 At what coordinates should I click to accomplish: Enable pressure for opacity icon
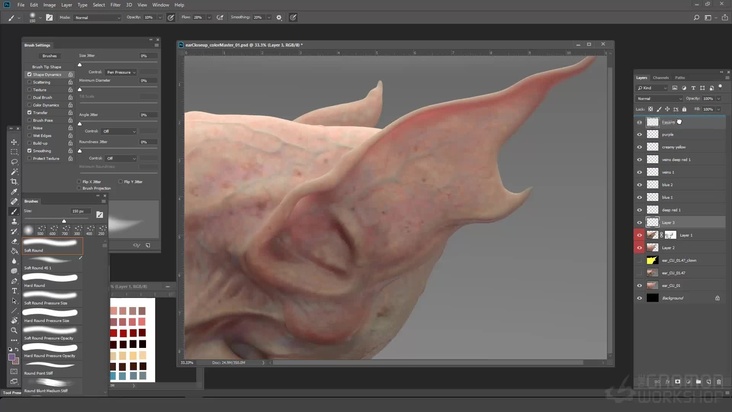pyautogui.click(x=171, y=17)
